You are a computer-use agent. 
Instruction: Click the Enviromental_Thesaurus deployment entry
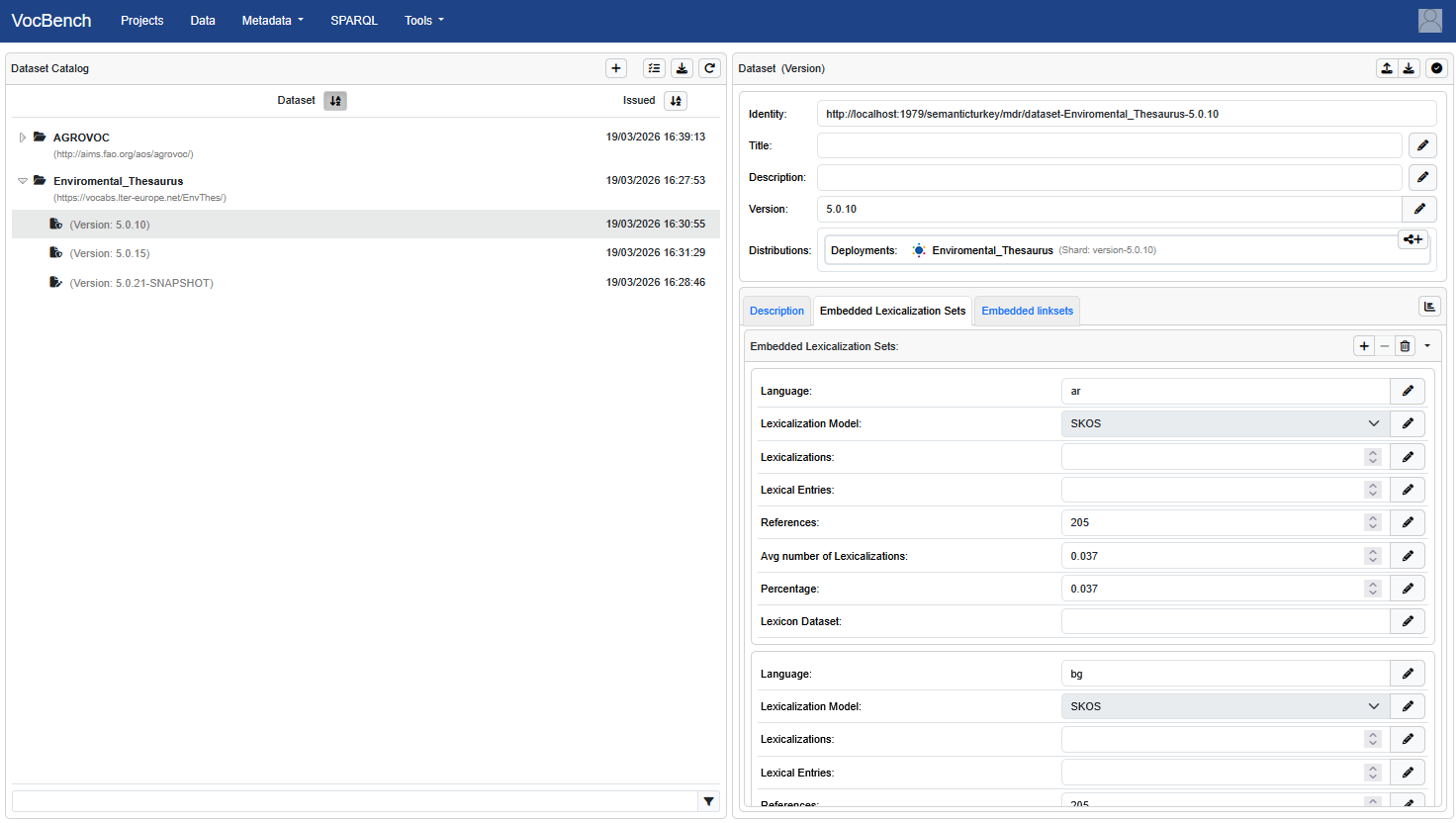click(992, 250)
